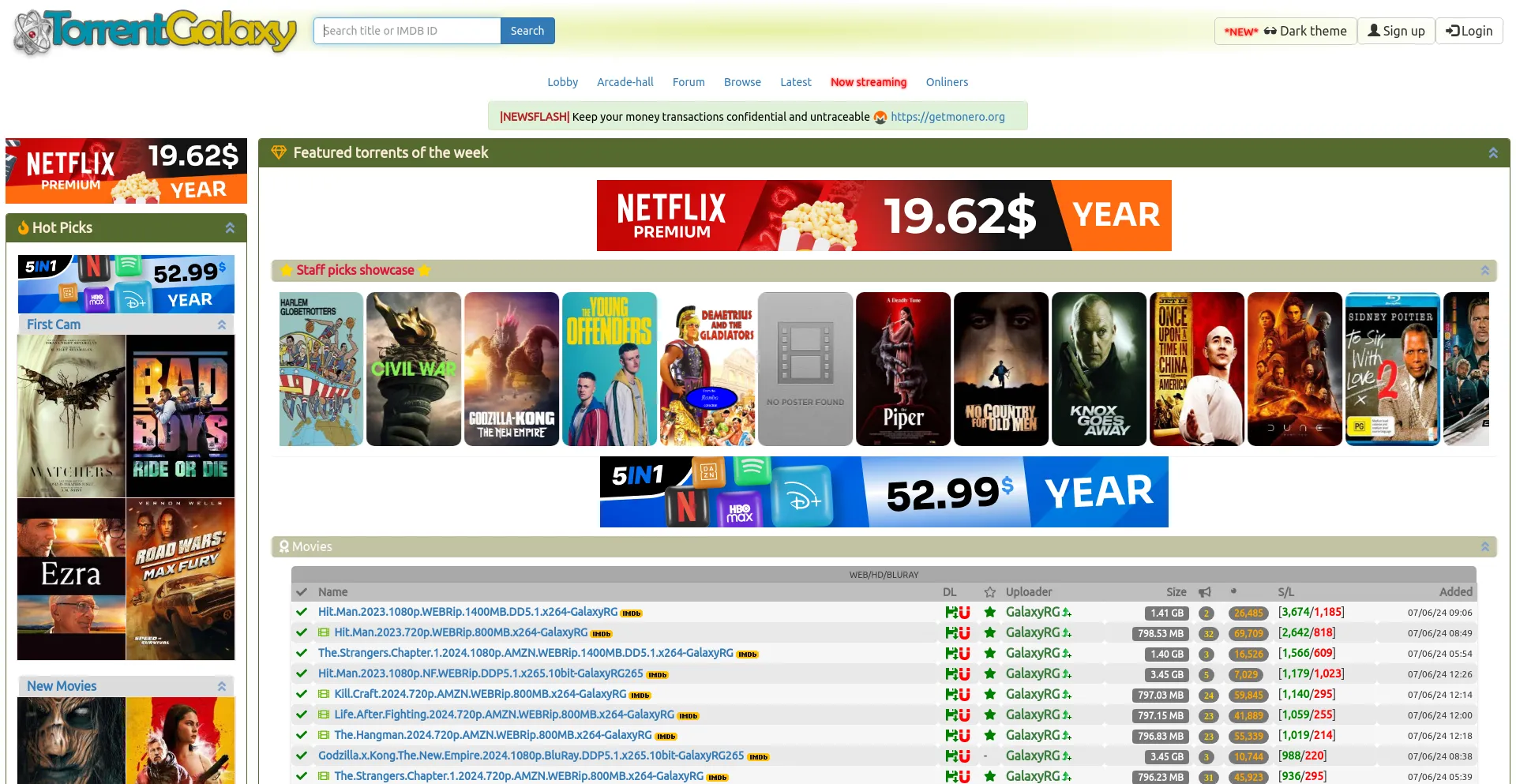Download torrent file for Hit.Man.2023.1080p.WEBRip.1400MB row
Viewport: 1516px width, 784px height.
pyautogui.click(x=951, y=613)
